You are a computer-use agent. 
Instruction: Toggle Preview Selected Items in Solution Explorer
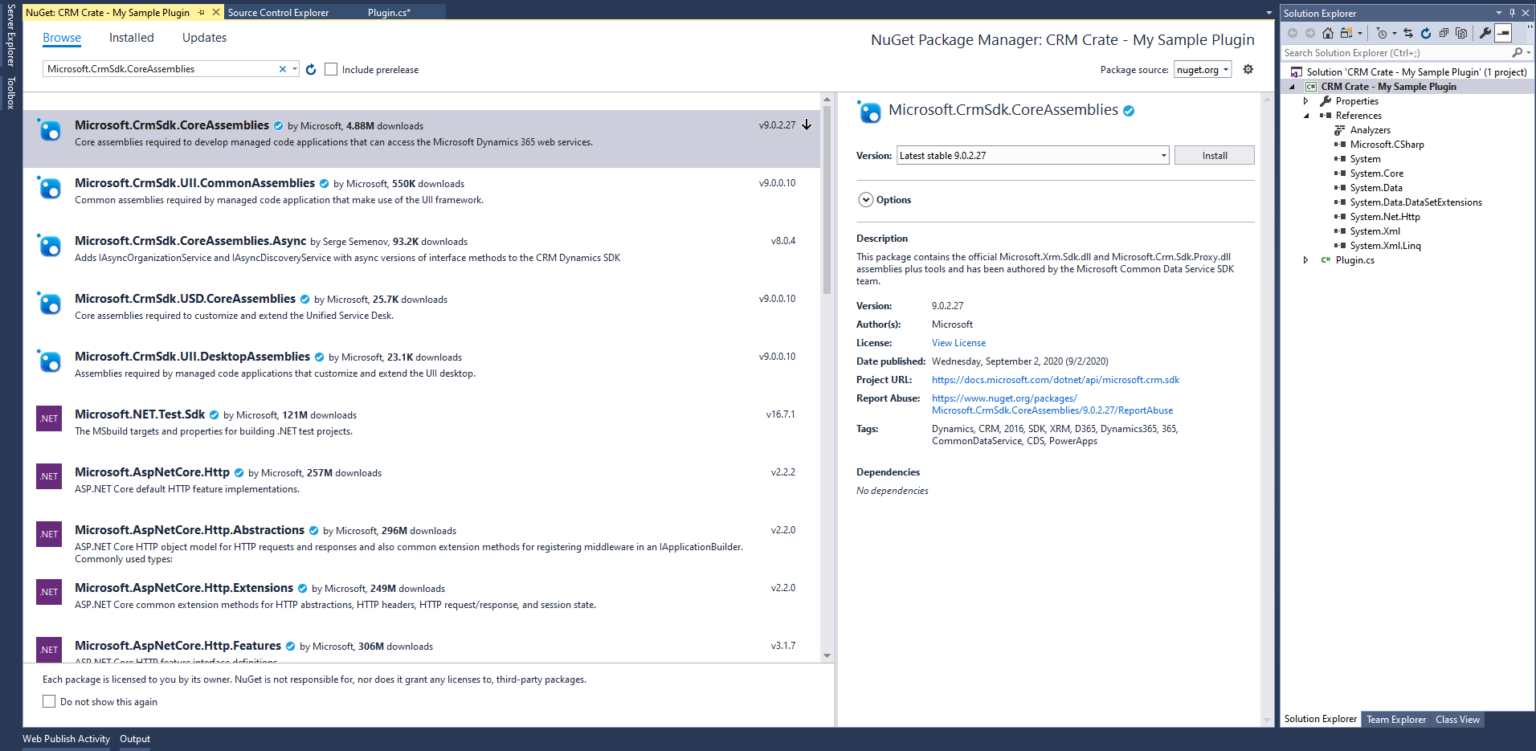point(1503,33)
